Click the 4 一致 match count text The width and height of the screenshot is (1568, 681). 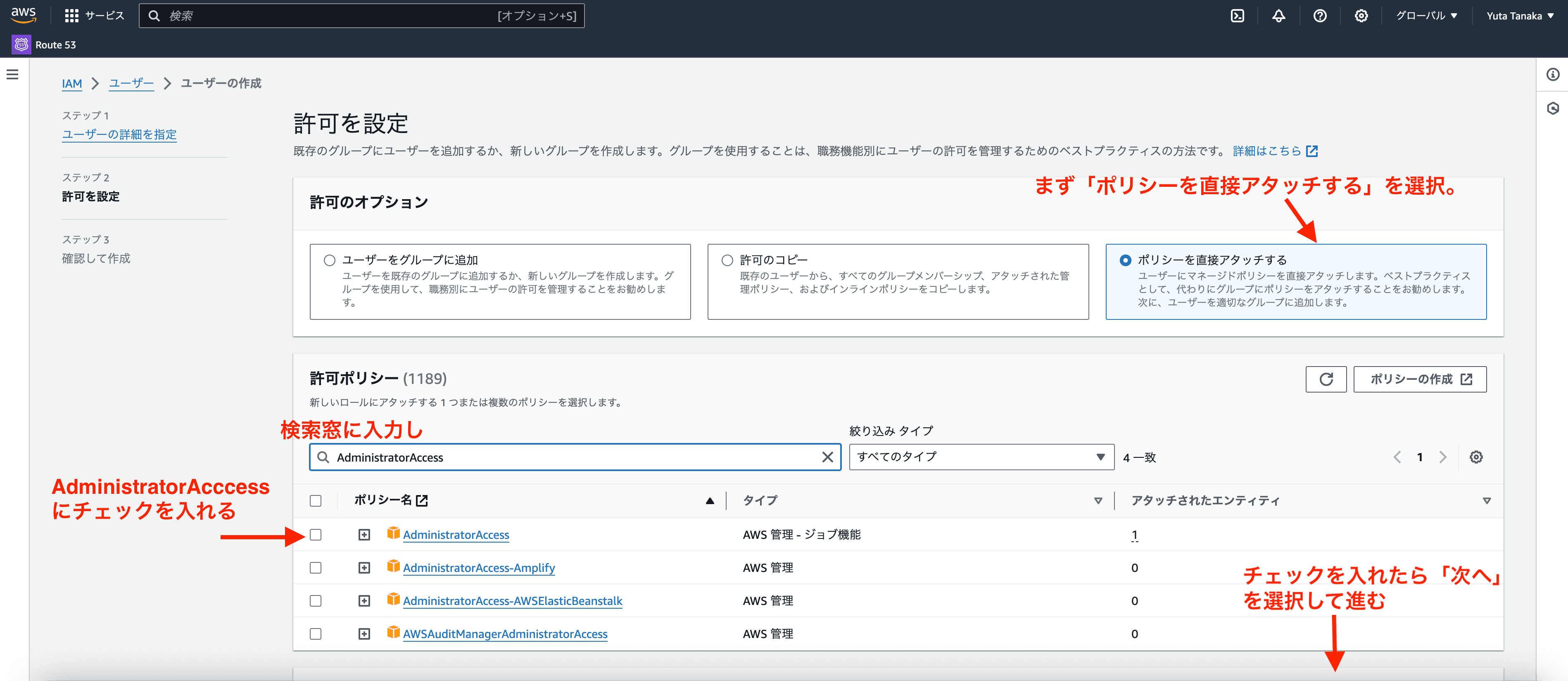(1140, 457)
